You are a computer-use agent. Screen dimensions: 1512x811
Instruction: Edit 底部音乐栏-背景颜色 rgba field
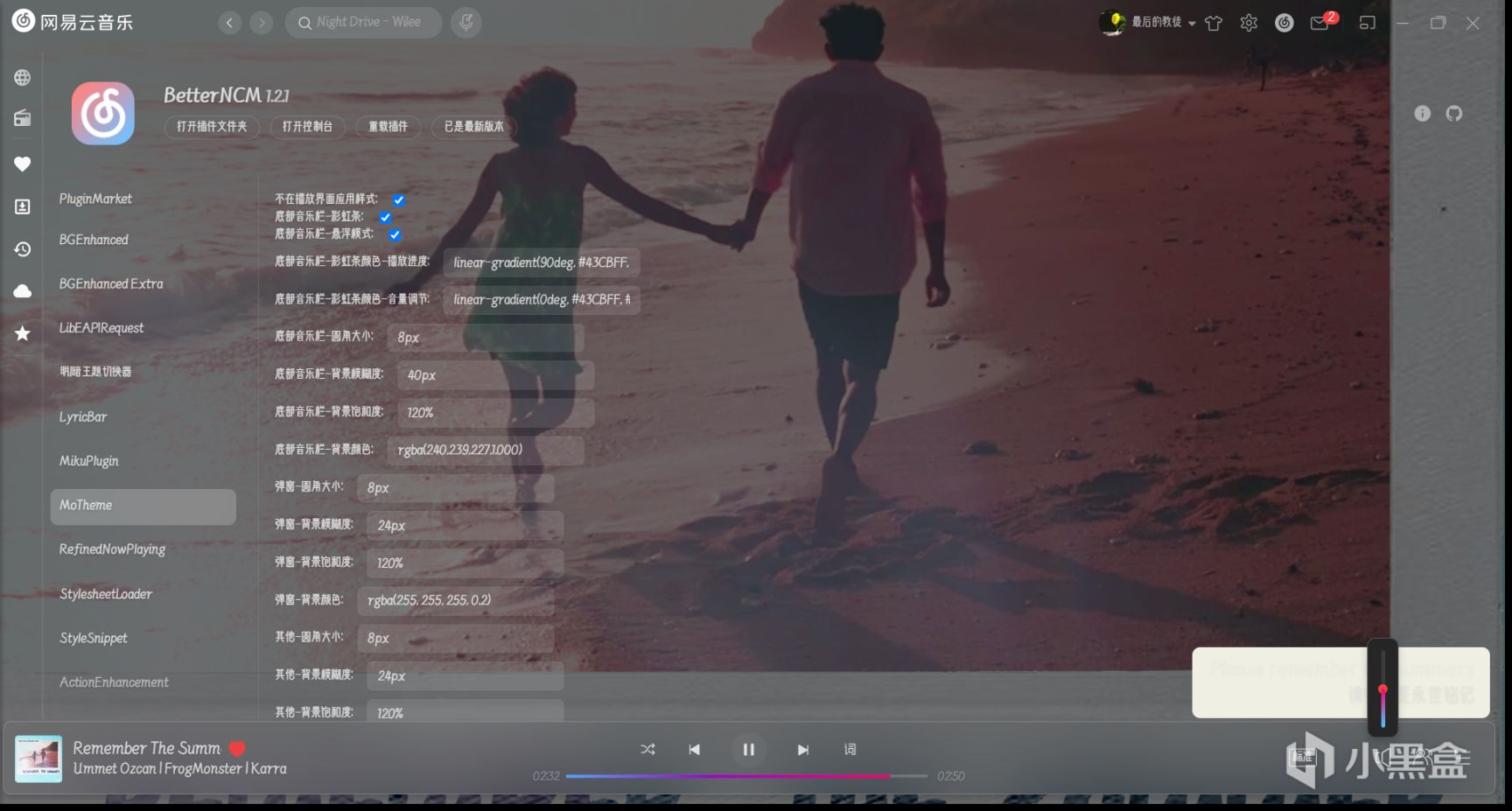[x=486, y=451]
